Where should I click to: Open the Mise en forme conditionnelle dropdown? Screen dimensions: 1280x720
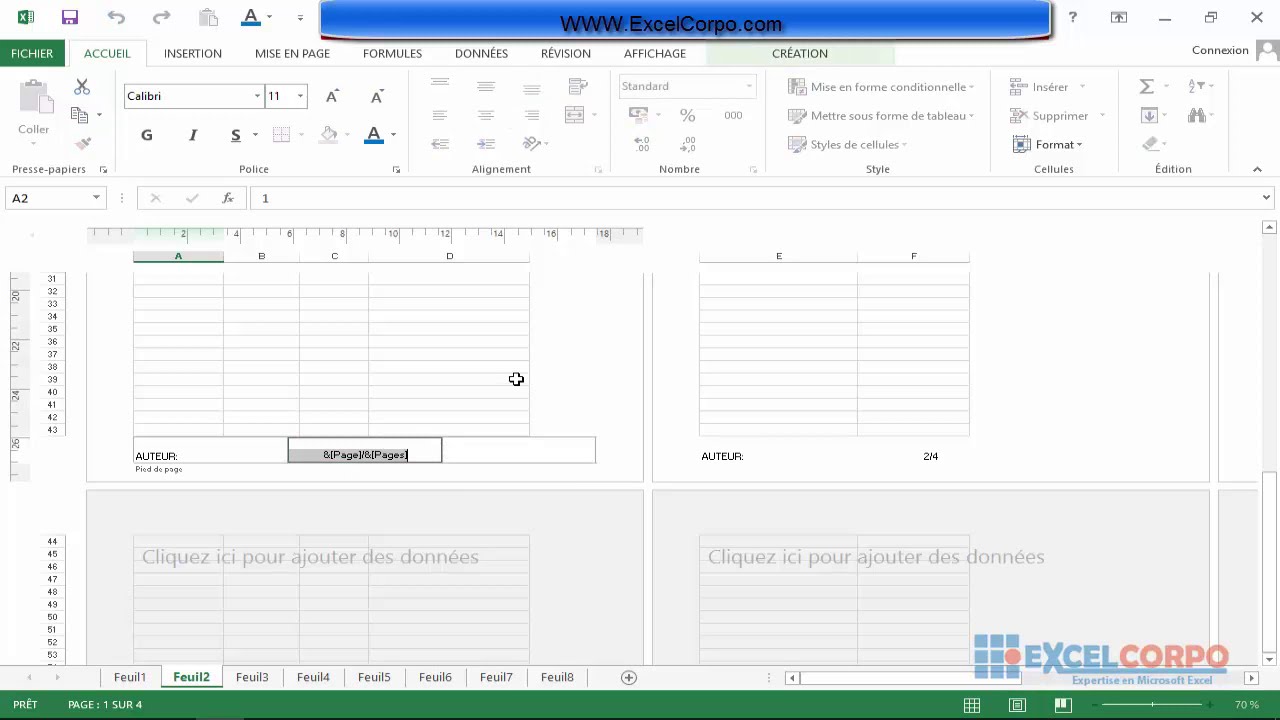tap(881, 87)
